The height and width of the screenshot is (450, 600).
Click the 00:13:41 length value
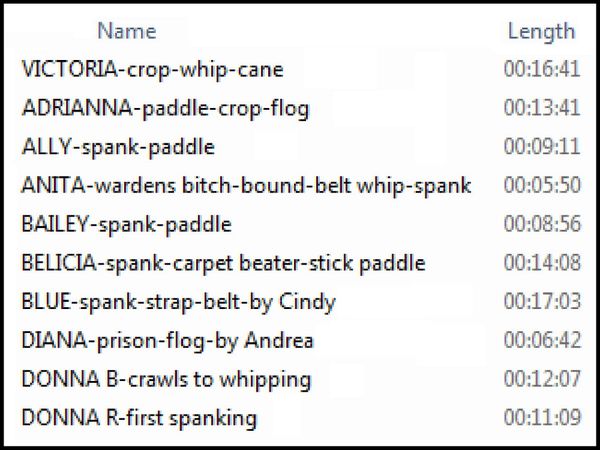tap(542, 108)
